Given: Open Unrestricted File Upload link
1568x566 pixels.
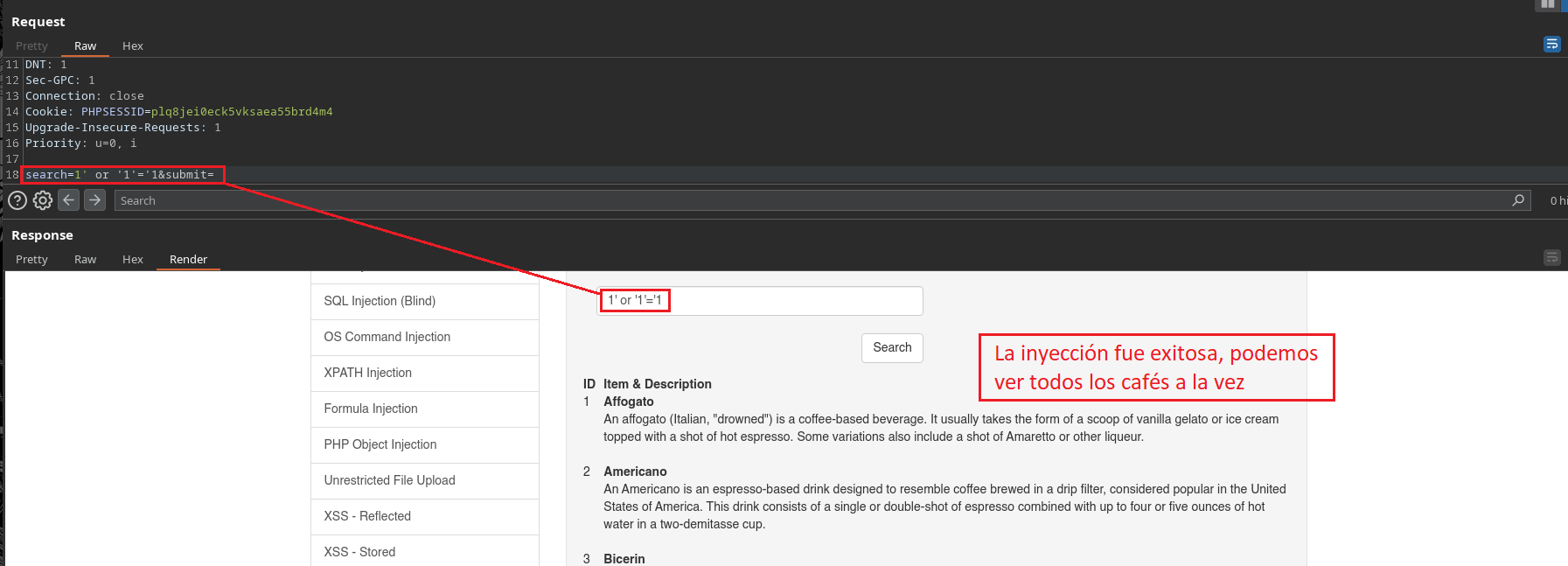Looking at the screenshot, I should click(389, 480).
